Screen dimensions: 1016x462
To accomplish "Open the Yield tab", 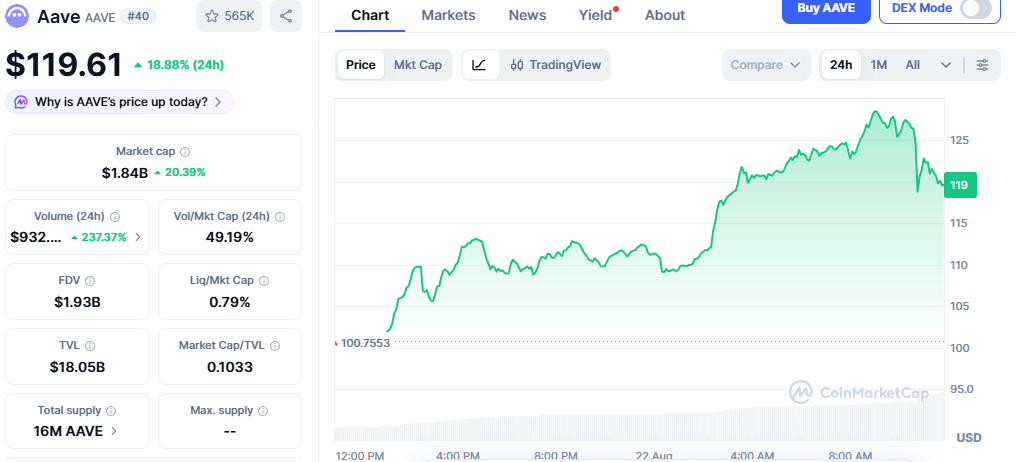I will [595, 15].
